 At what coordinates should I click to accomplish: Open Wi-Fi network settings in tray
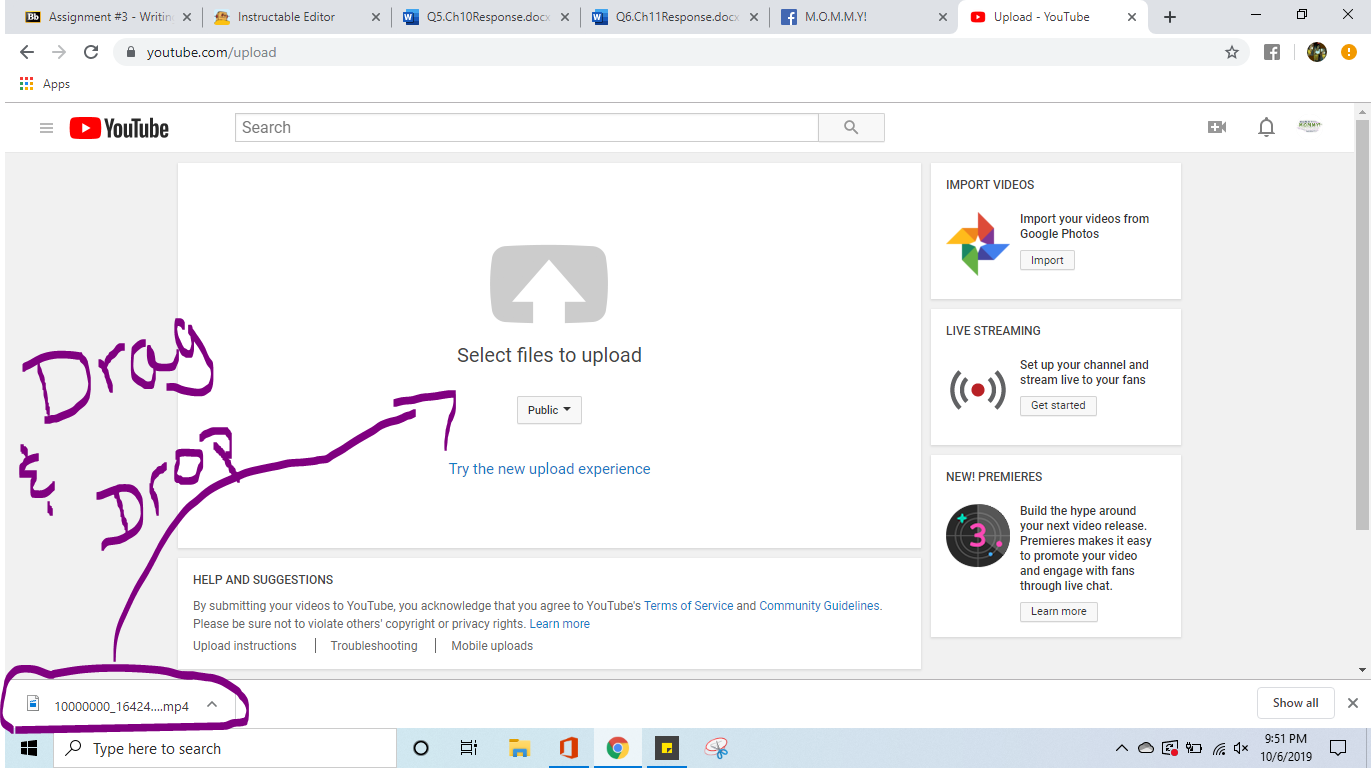[x=1219, y=748]
